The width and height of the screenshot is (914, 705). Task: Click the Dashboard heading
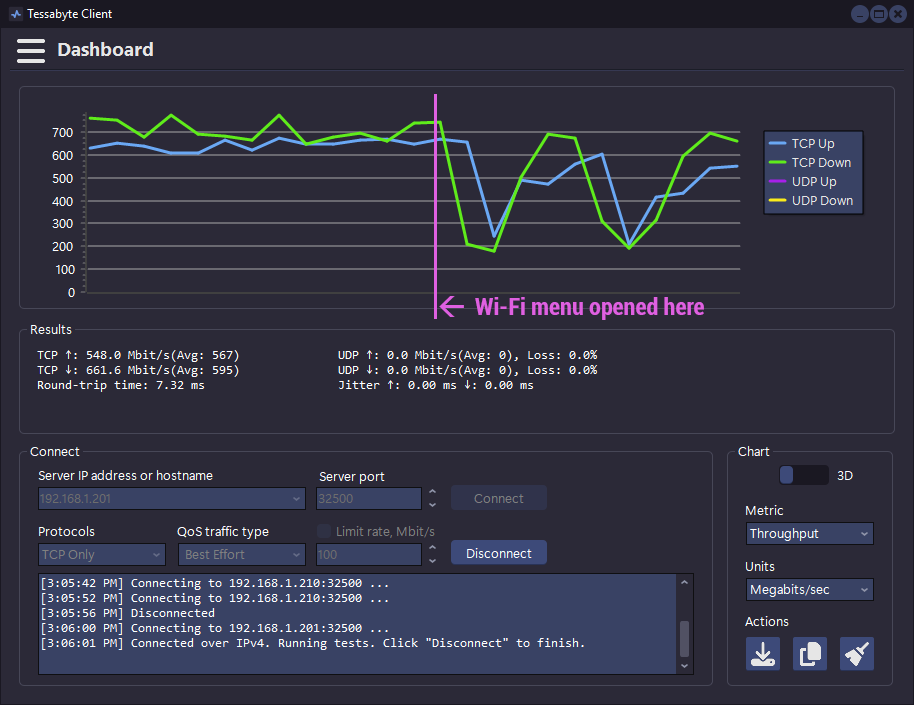(105, 50)
